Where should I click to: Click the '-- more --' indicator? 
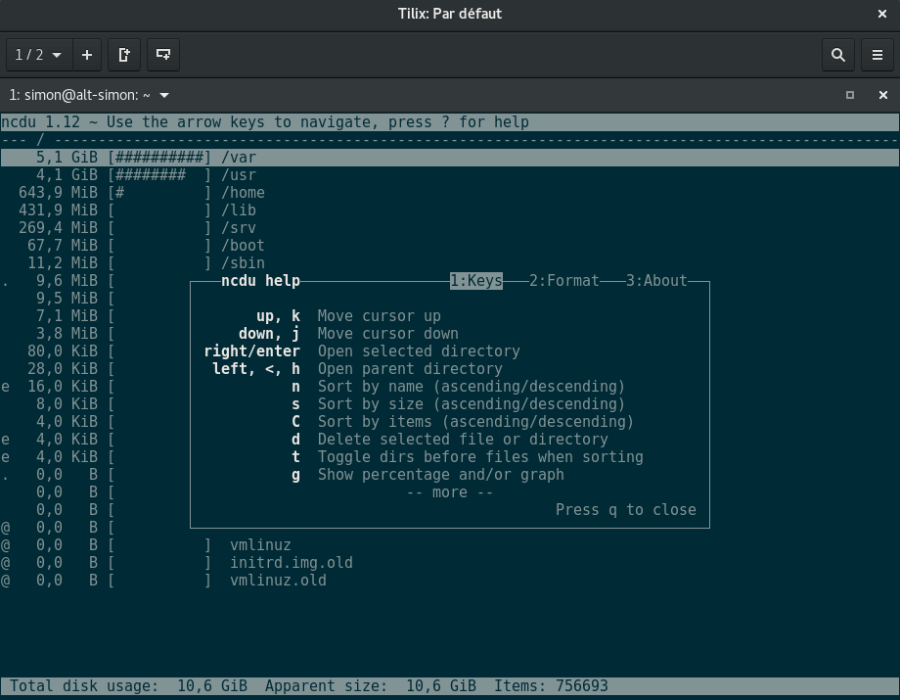(x=450, y=492)
